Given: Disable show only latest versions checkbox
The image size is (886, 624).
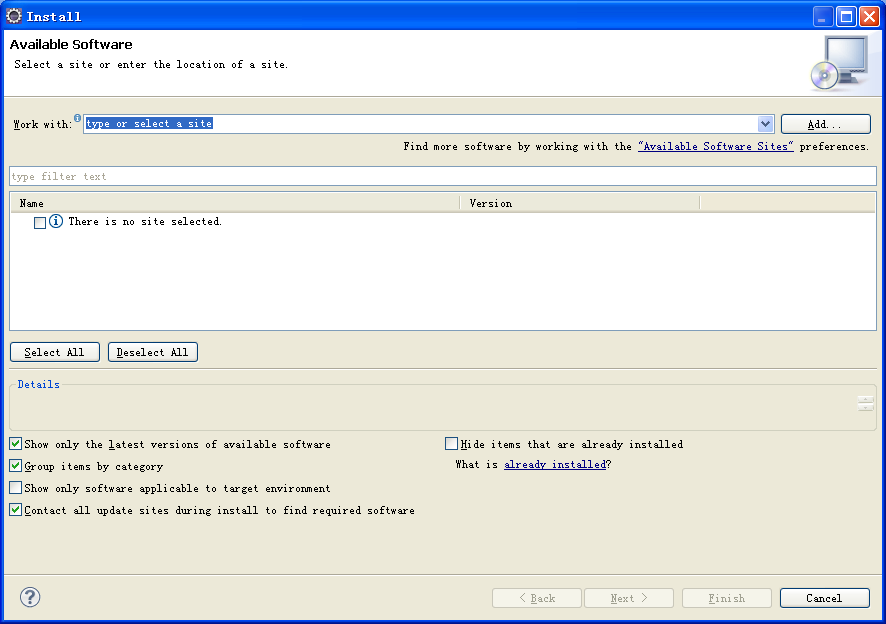Looking at the screenshot, I should (x=16, y=444).
